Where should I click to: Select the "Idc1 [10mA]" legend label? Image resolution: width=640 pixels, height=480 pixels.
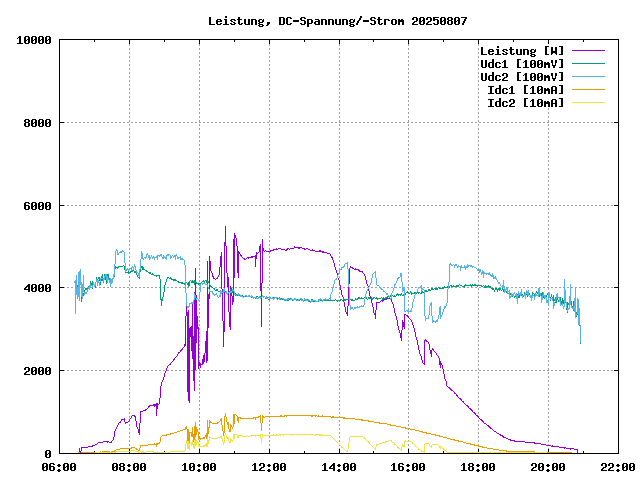coord(525,90)
